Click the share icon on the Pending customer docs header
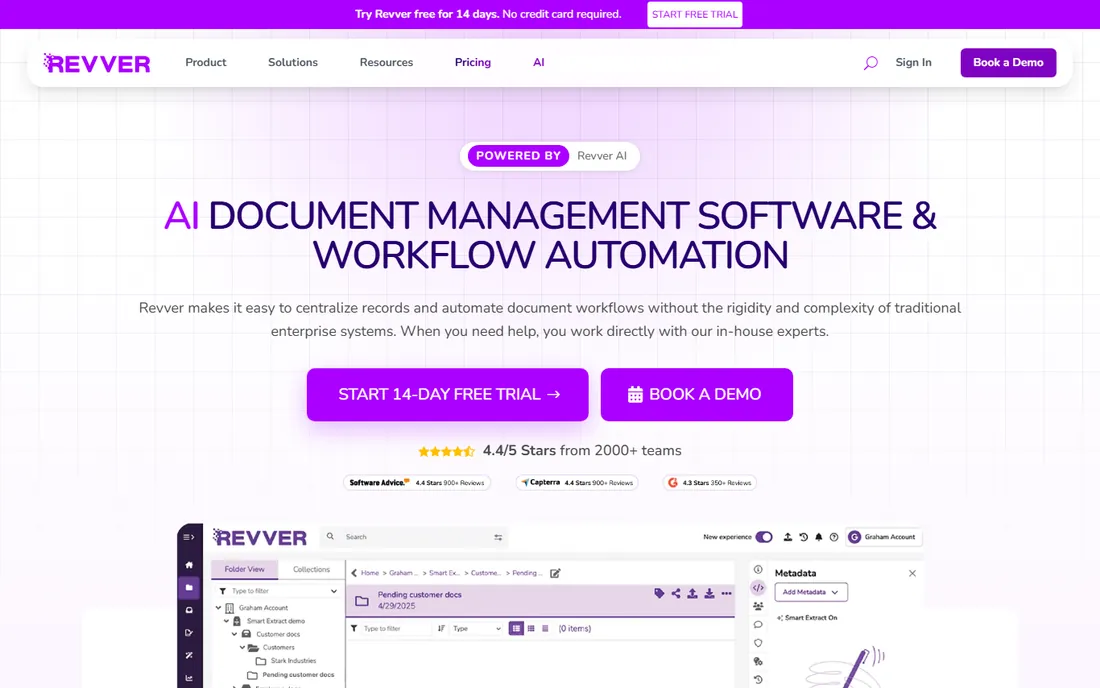This screenshot has width=1100, height=688. click(x=676, y=593)
